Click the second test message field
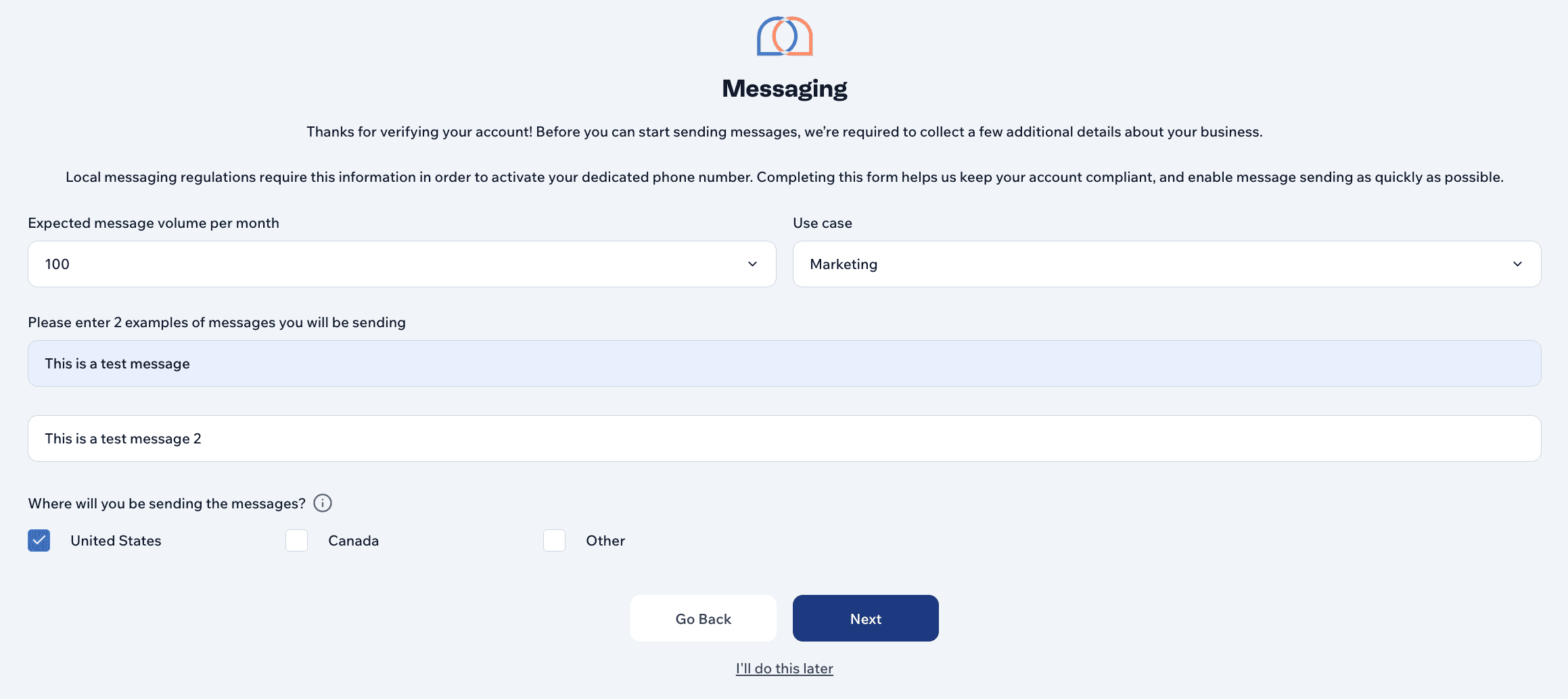 pyautogui.click(x=783, y=438)
